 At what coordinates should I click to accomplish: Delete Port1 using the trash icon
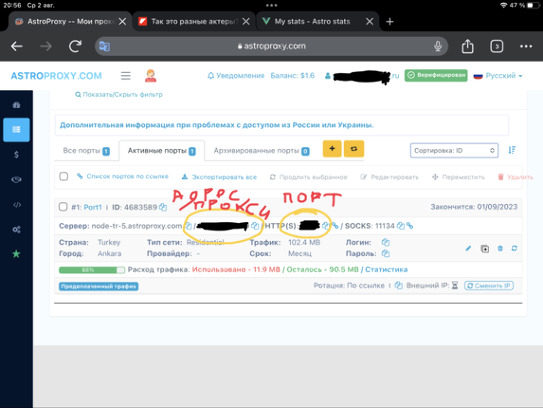(x=500, y=248)
